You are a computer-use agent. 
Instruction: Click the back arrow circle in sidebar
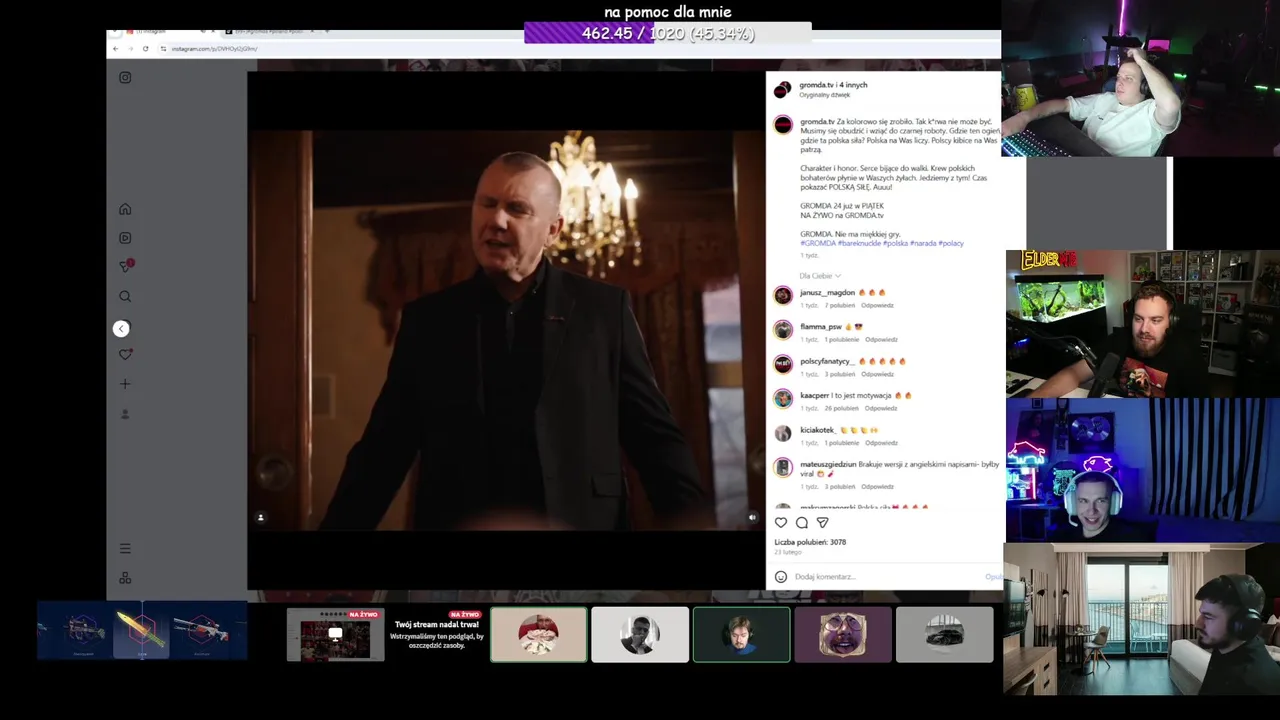[x=121, y=328]
